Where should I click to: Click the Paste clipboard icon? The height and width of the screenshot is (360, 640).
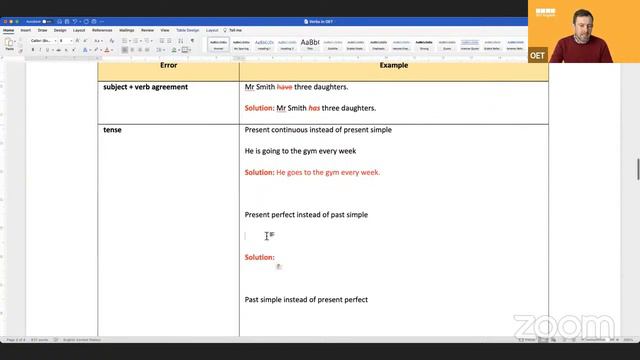tap(9, 42)
